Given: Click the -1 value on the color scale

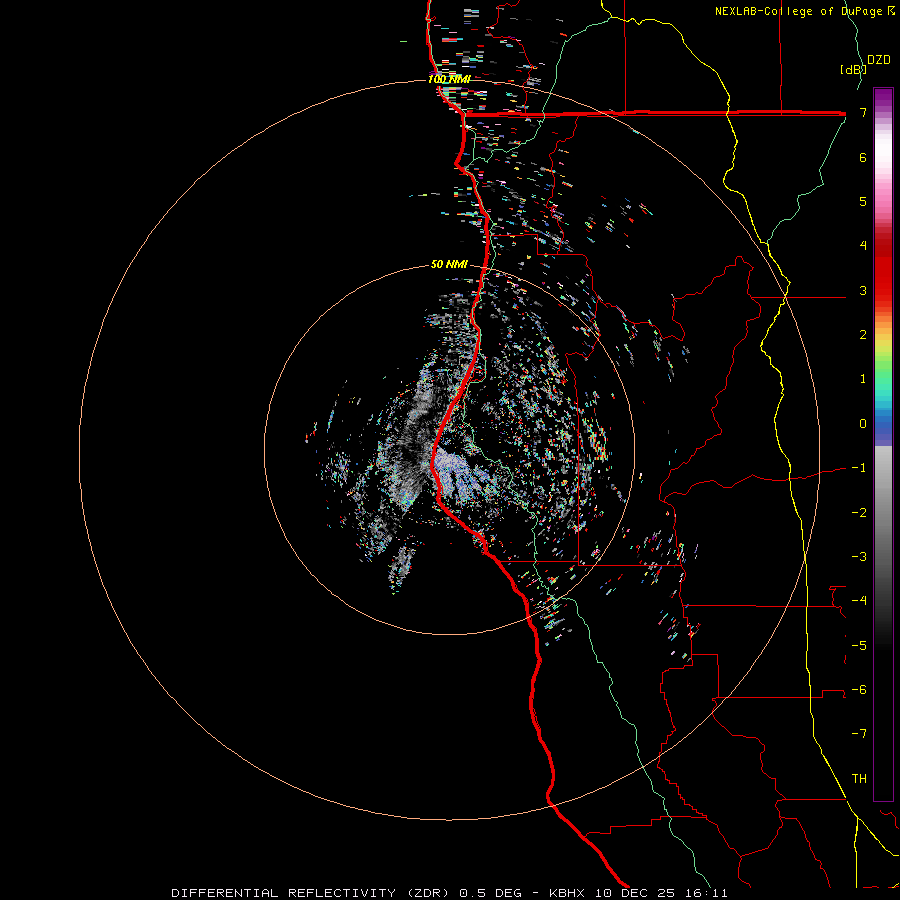Looking at the screenshot, I should 859,468.
